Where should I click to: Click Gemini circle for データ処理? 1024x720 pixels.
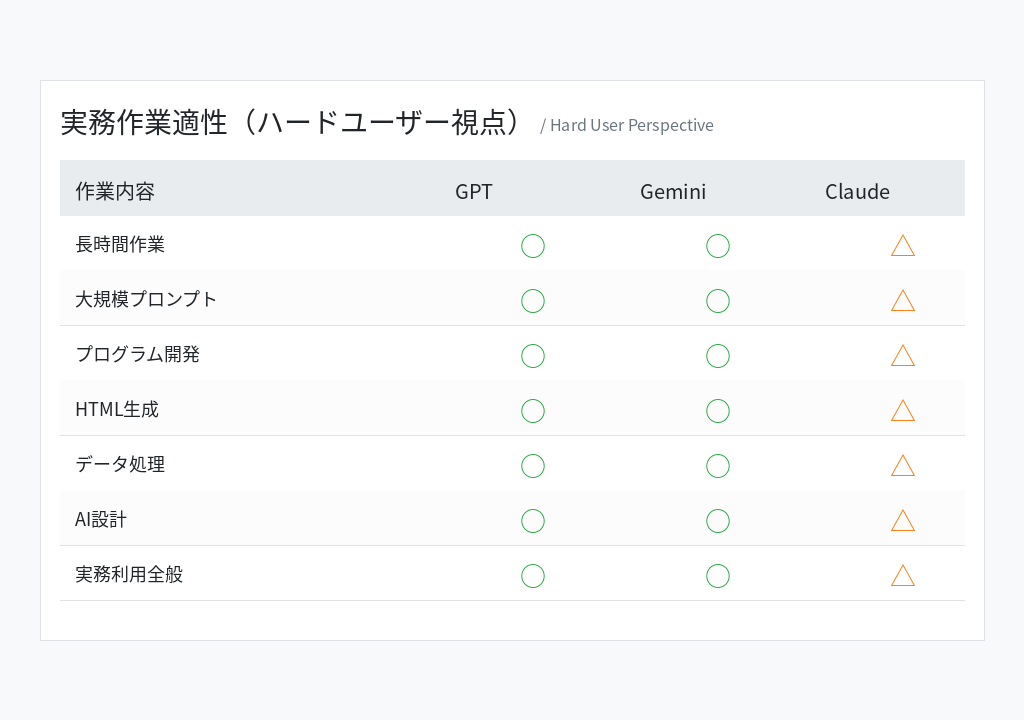pyautogui.click(x=718, y=466)
